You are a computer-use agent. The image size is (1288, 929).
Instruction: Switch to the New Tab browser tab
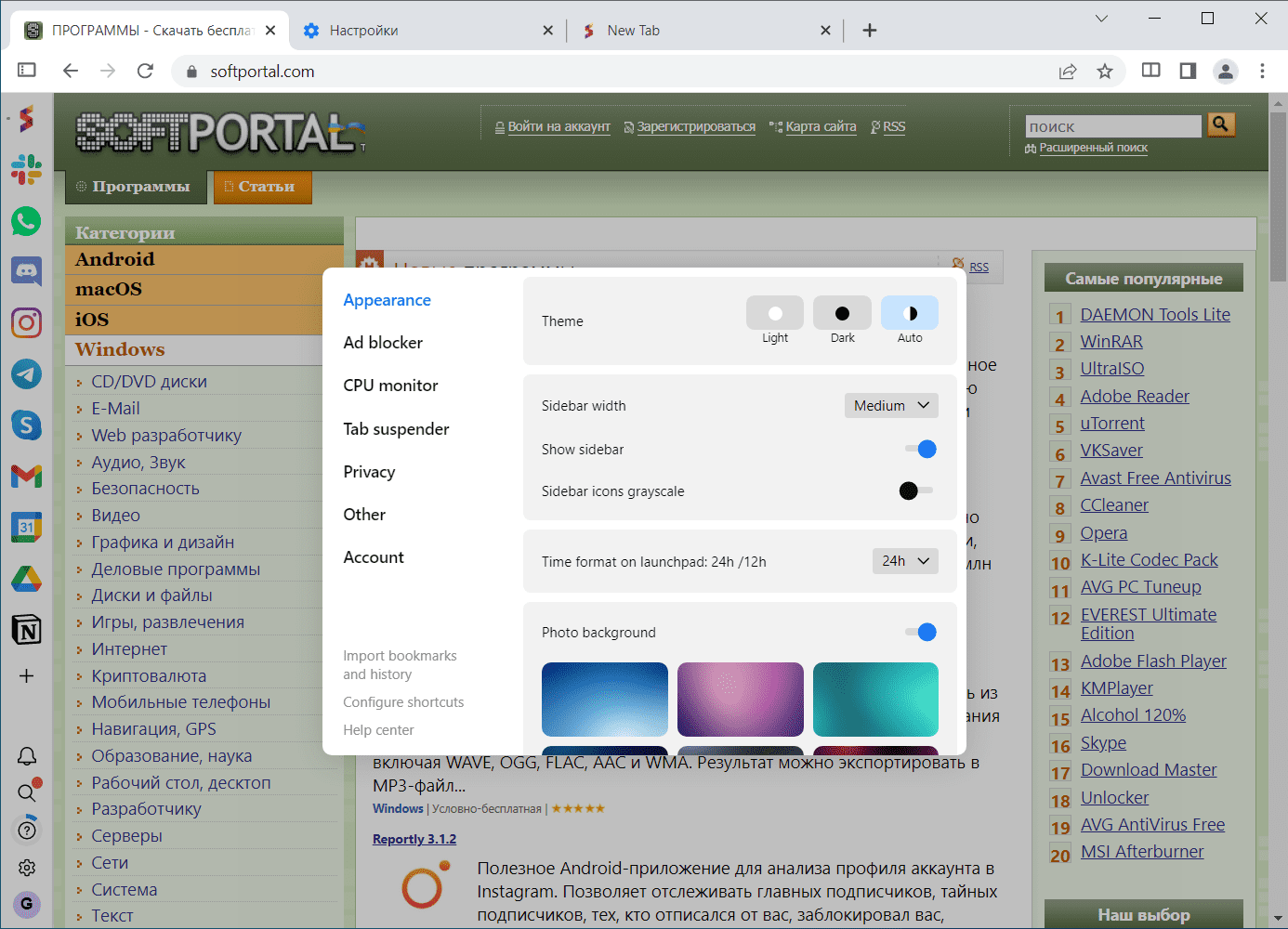pyautogui.click(x=706, y=31)
